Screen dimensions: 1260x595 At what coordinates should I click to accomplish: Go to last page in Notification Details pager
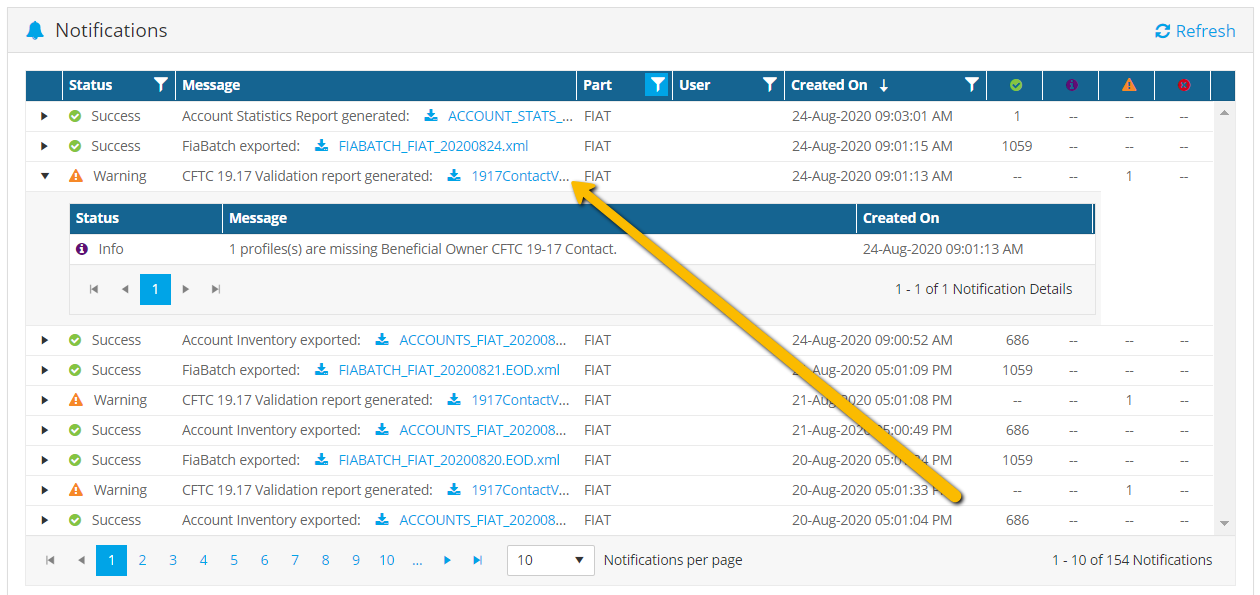(x=216, y=289)
